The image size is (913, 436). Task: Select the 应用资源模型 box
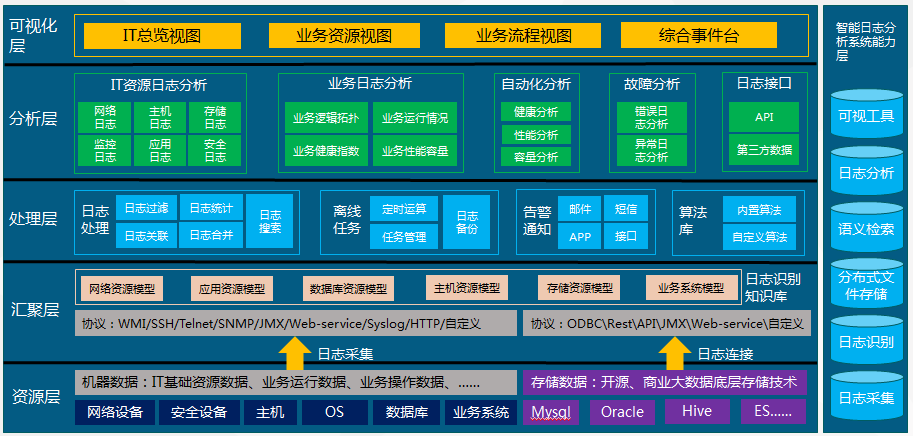[x=232, y=288]
